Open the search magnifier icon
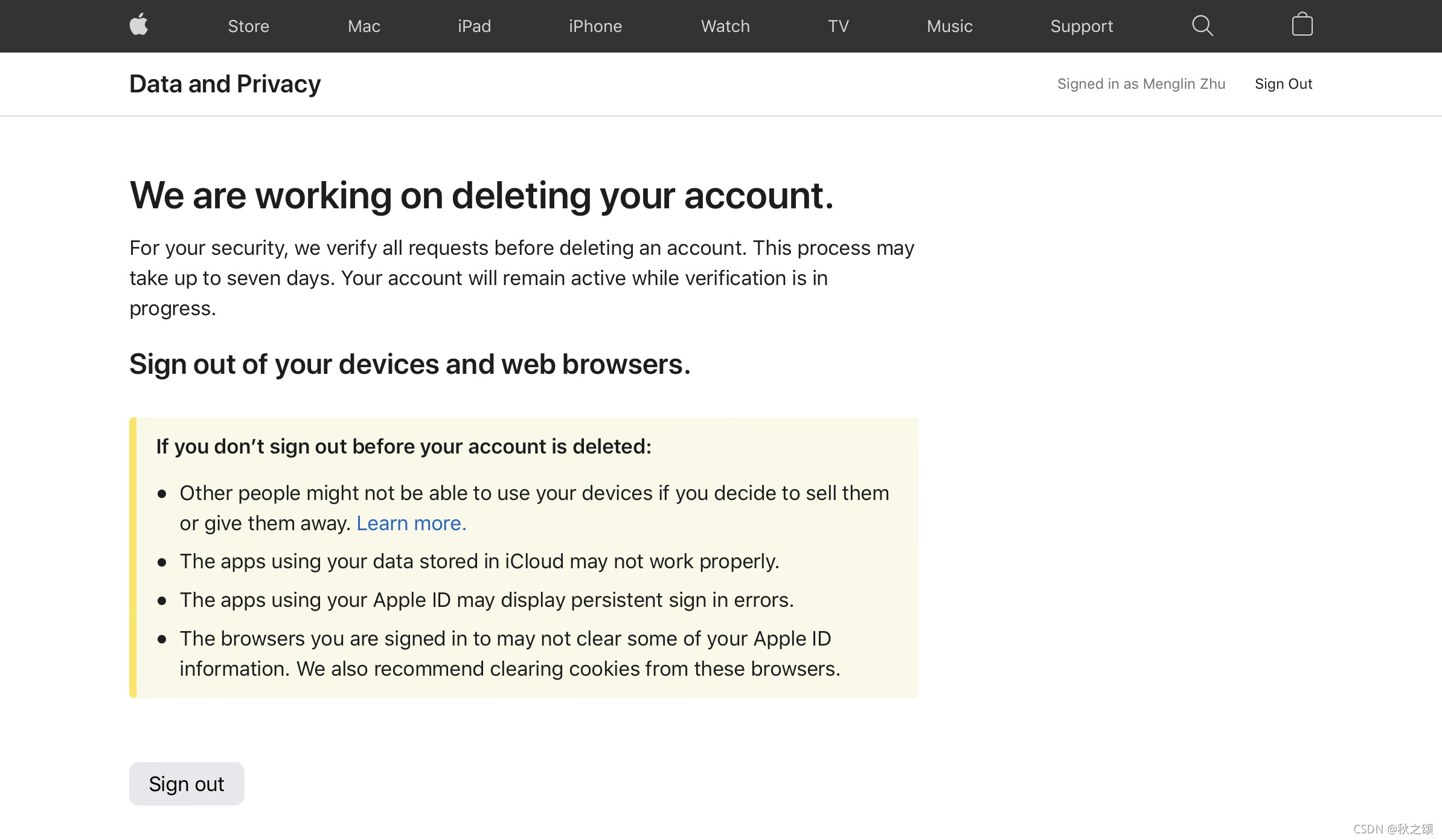This screenshot has width=1442, height=840. pos(1202,25)
